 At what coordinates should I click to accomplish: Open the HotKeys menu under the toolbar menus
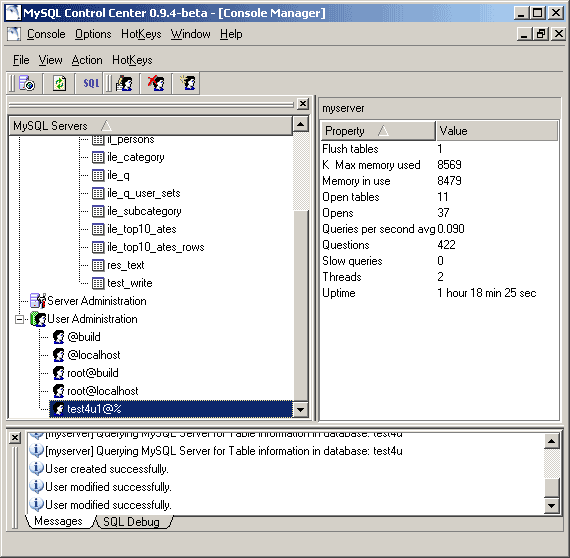coord(132,60)
